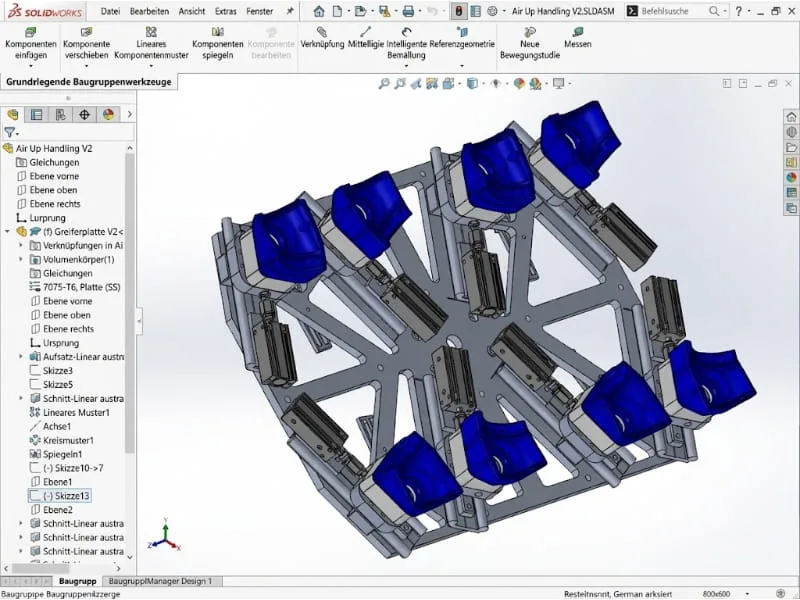Open Appearances color-ball tab in right task pane
800x600 pixels.
click(x=791, y=178)
